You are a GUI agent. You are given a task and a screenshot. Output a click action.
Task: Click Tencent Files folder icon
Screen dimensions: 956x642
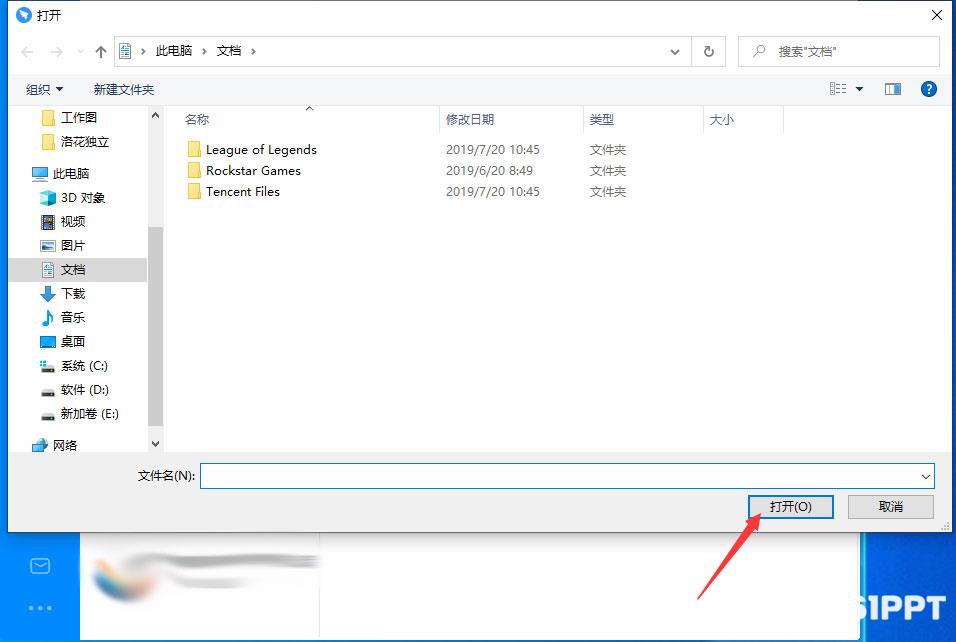(x=194, y=191)
